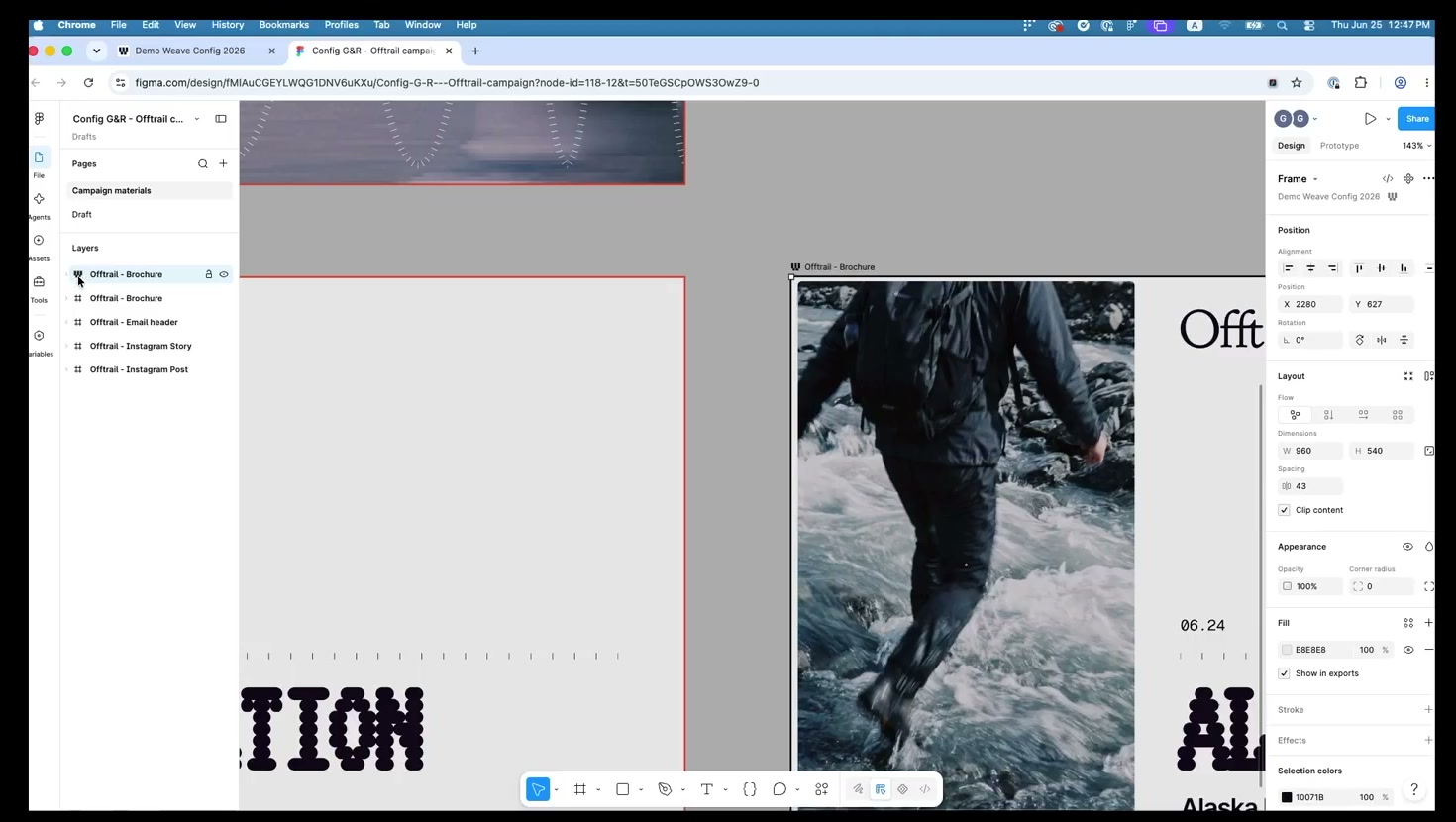Select the Frame tool
The width and height of the screenshot is (1456, 822).
580,789
